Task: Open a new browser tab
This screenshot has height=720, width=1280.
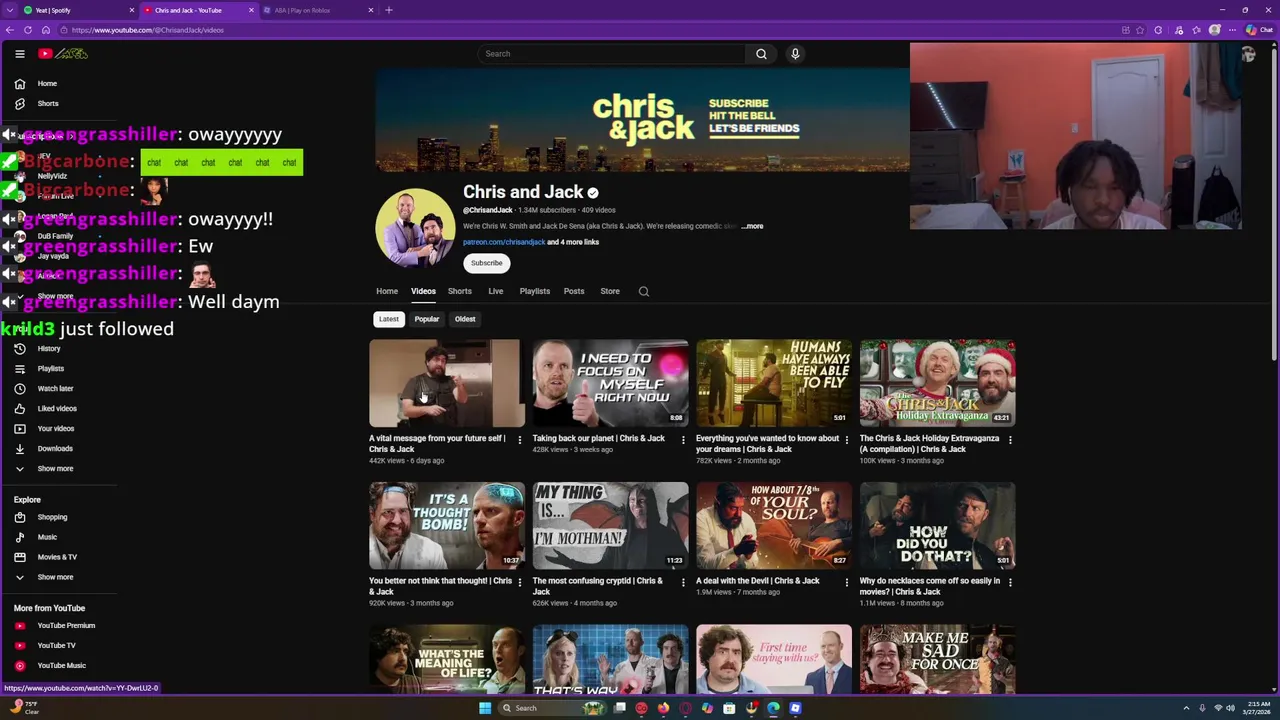Action: click(389, 10)
